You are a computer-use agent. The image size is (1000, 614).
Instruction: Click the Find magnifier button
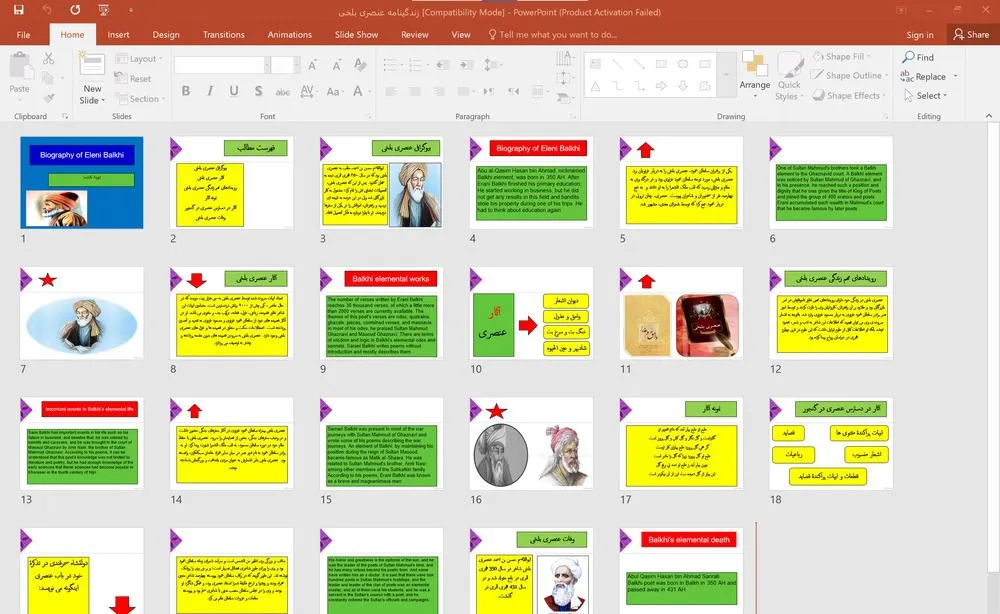pyautogui.click(x=917, y=57)
